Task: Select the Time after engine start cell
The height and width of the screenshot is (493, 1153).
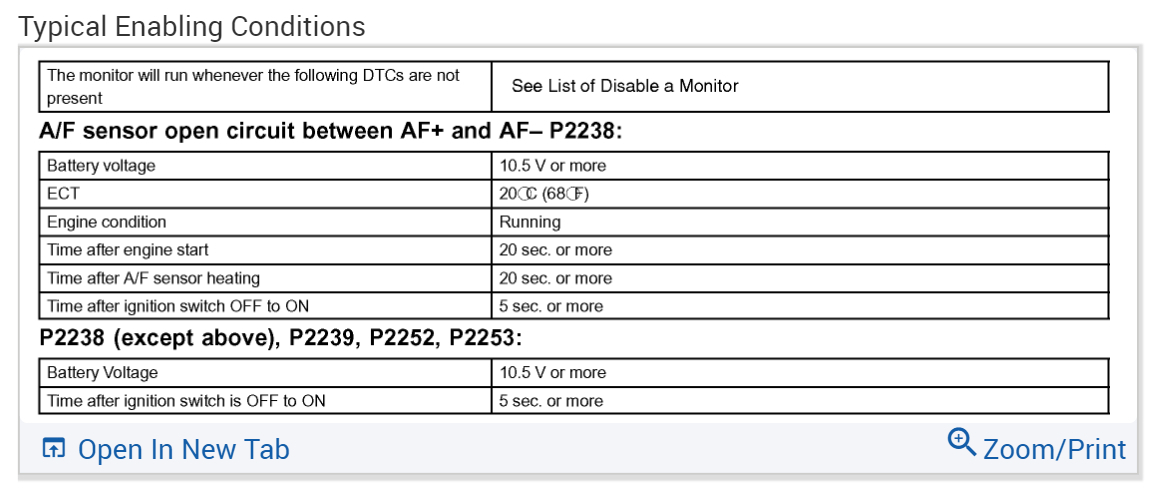Action: [128, 250]
